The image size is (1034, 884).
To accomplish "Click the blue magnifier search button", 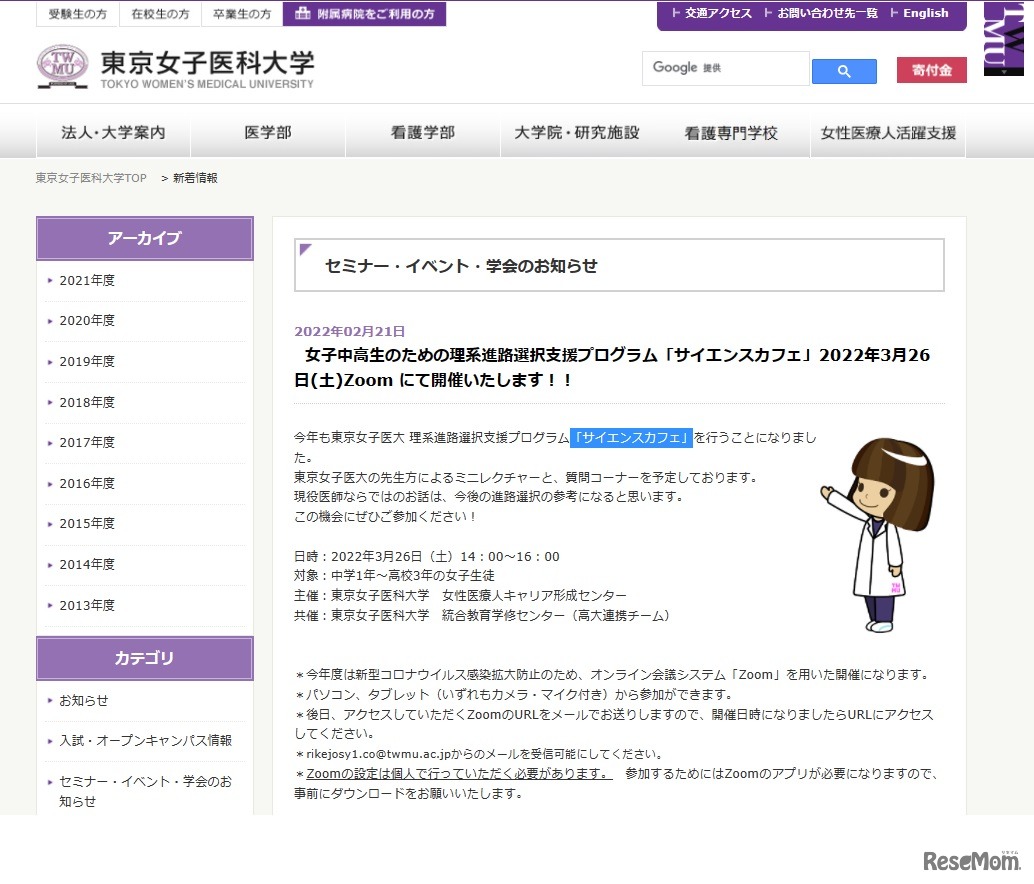I will click(x=843, y=71).
